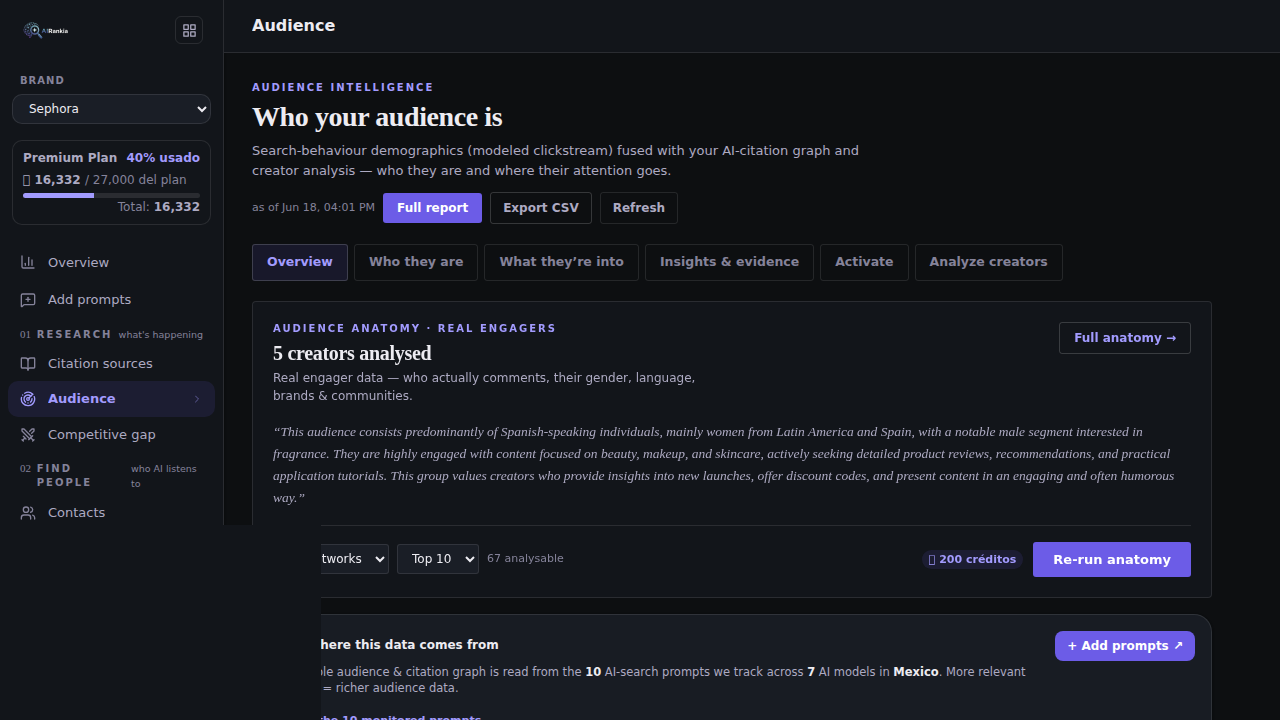
Task: Switch to Who they are tab
Action: tap(416, 262)
